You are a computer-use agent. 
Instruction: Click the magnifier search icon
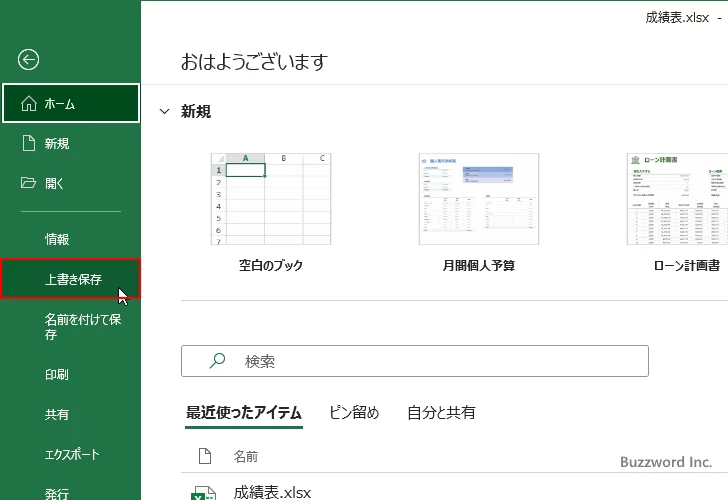pyautogui.click(x=215, y=361)
